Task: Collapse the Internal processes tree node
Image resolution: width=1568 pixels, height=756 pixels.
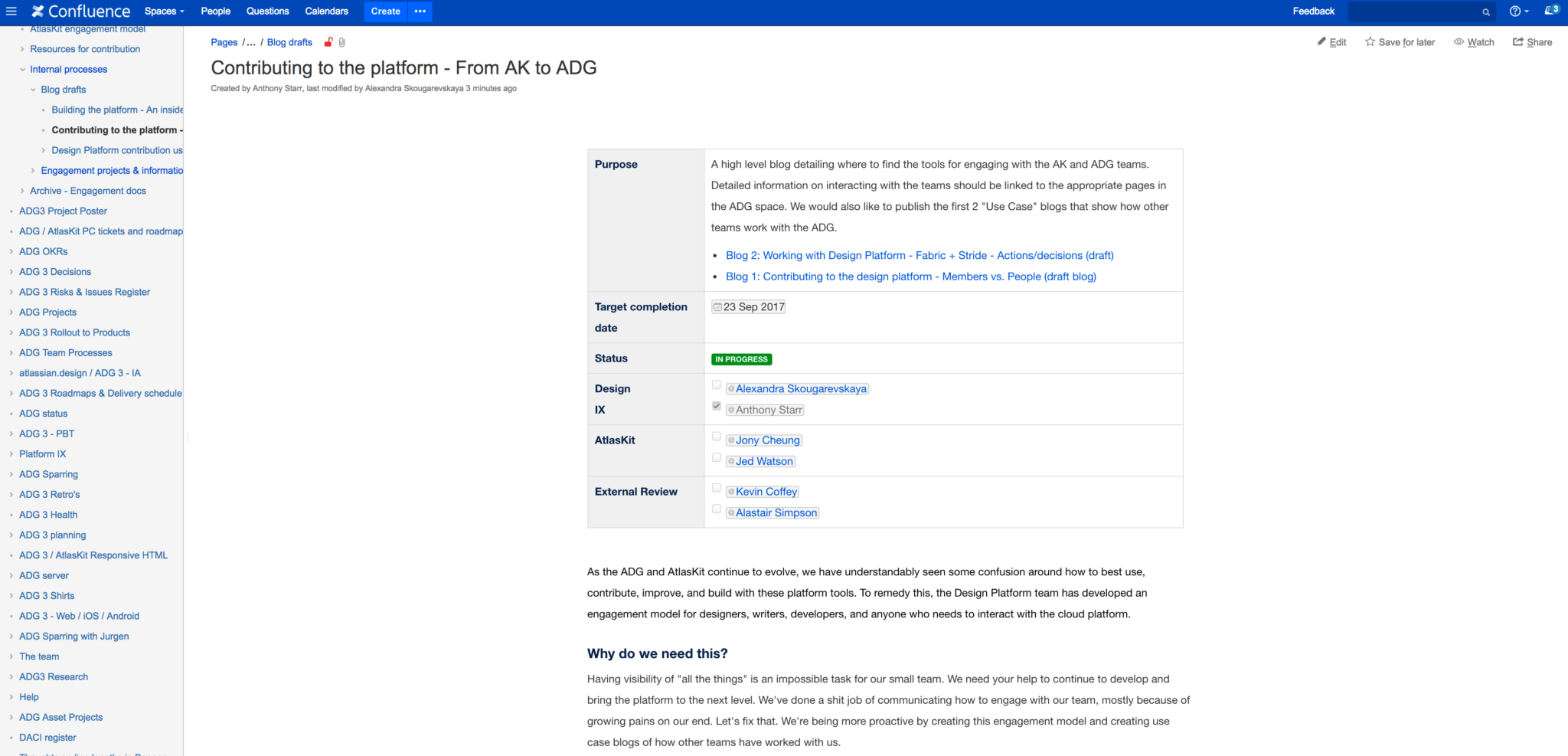Action: point(22,70)
